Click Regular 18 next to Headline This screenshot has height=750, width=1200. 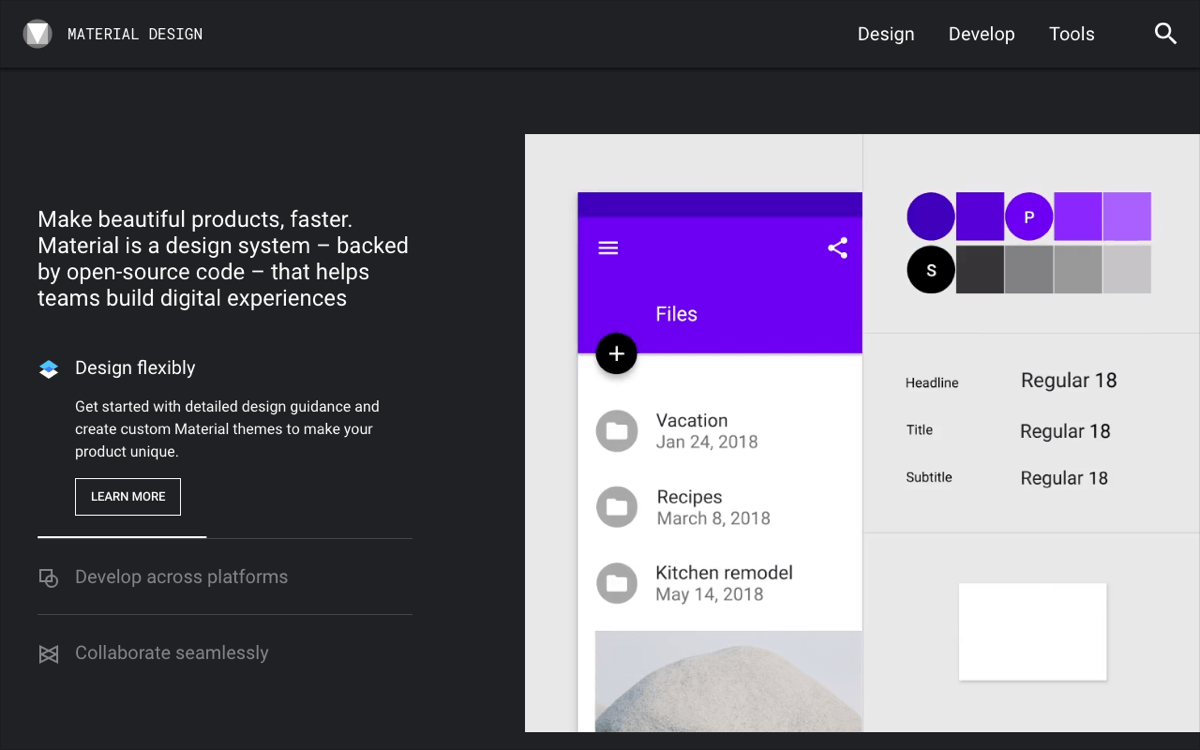(x=1069, y=380)
